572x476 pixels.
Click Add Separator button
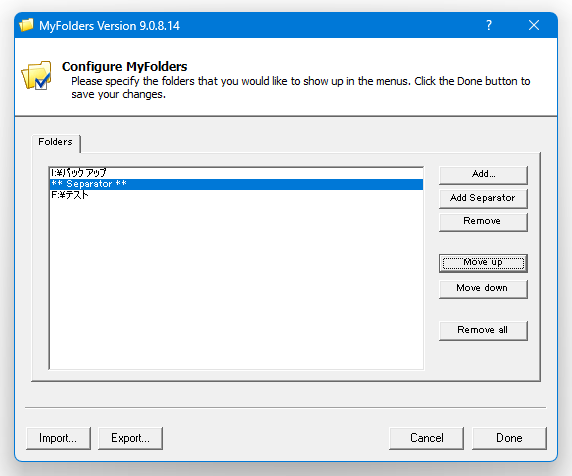[483, 198]
